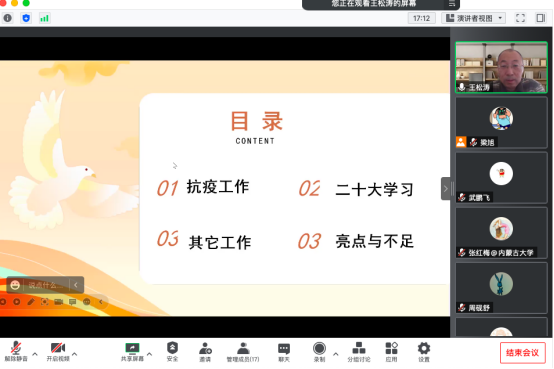554x369 pixels.
Task: Expand share options arrow beside 共享屏幕
Action: 149,353
